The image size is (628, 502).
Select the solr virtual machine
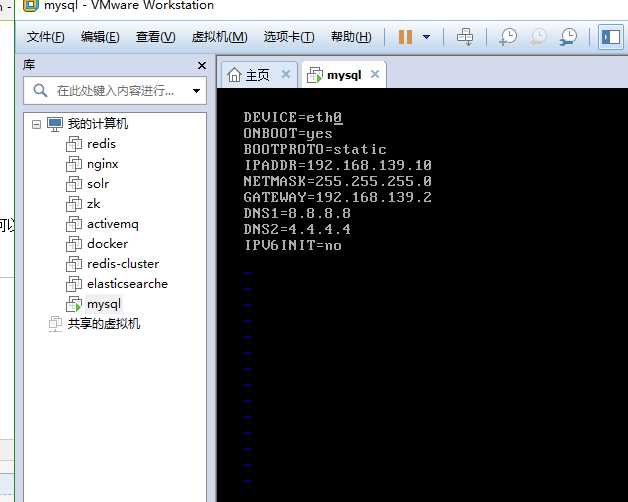pyautogui.click(x=98, y=183)
